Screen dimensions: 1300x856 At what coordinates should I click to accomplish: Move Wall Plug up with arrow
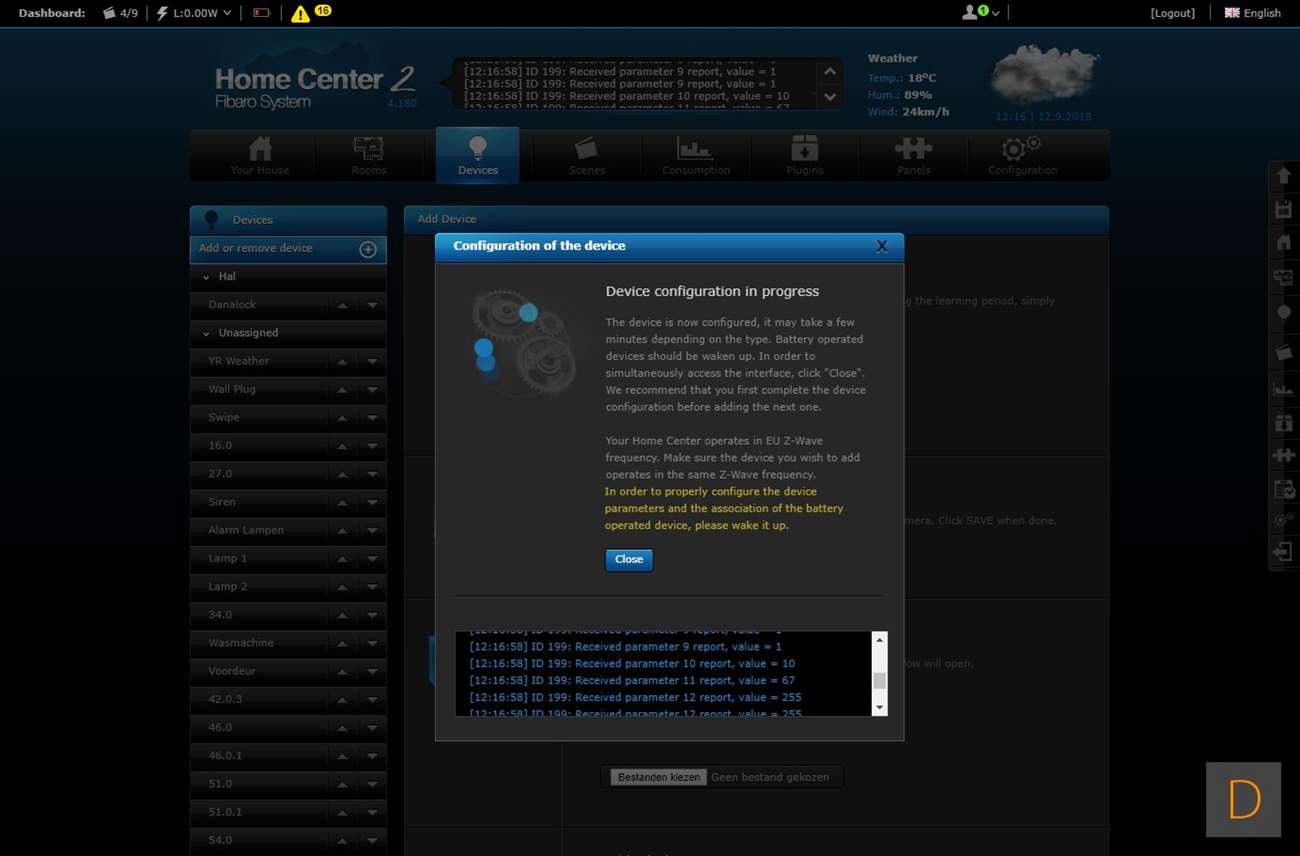pyautogui.click(x=342, y=390)
